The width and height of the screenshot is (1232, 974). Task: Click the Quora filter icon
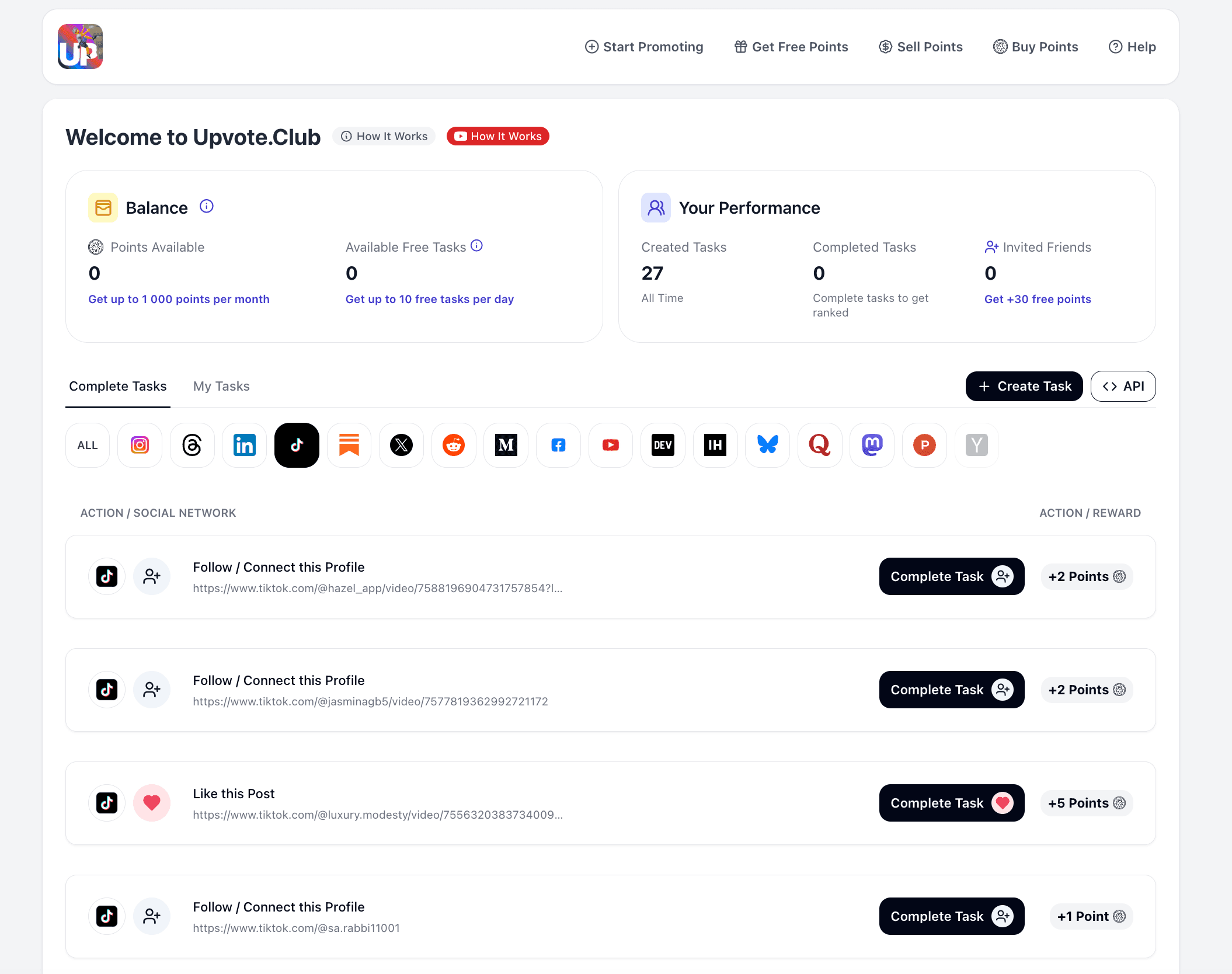[820, 445]
